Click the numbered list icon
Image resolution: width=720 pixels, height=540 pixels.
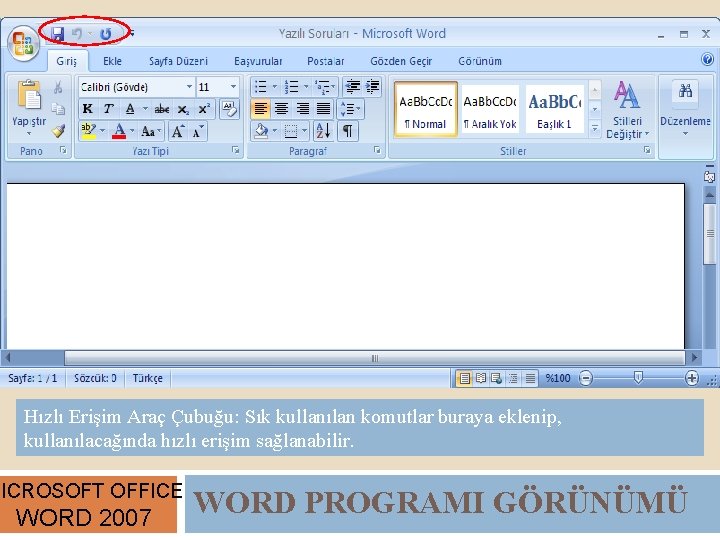[292, 86]
